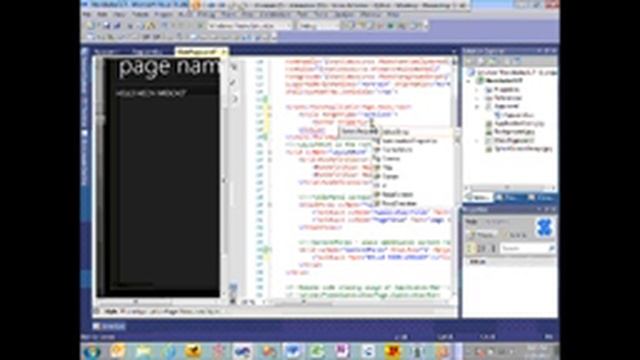Select App.xaml.cs in Solution Explorer
Viewport: 640px width, 360px height.
[514, 115]
